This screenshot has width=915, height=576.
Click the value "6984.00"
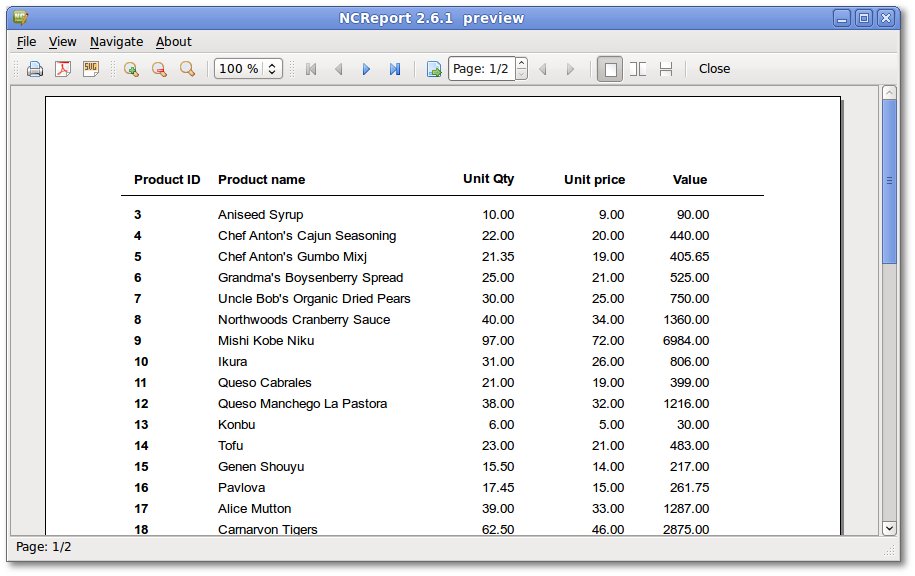coord(686,341)
